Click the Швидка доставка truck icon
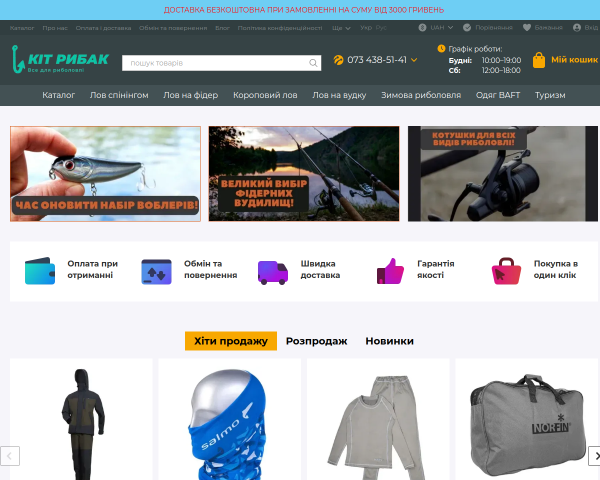Image resolution: width=600 pixels, height=480 pixels. 273,272
